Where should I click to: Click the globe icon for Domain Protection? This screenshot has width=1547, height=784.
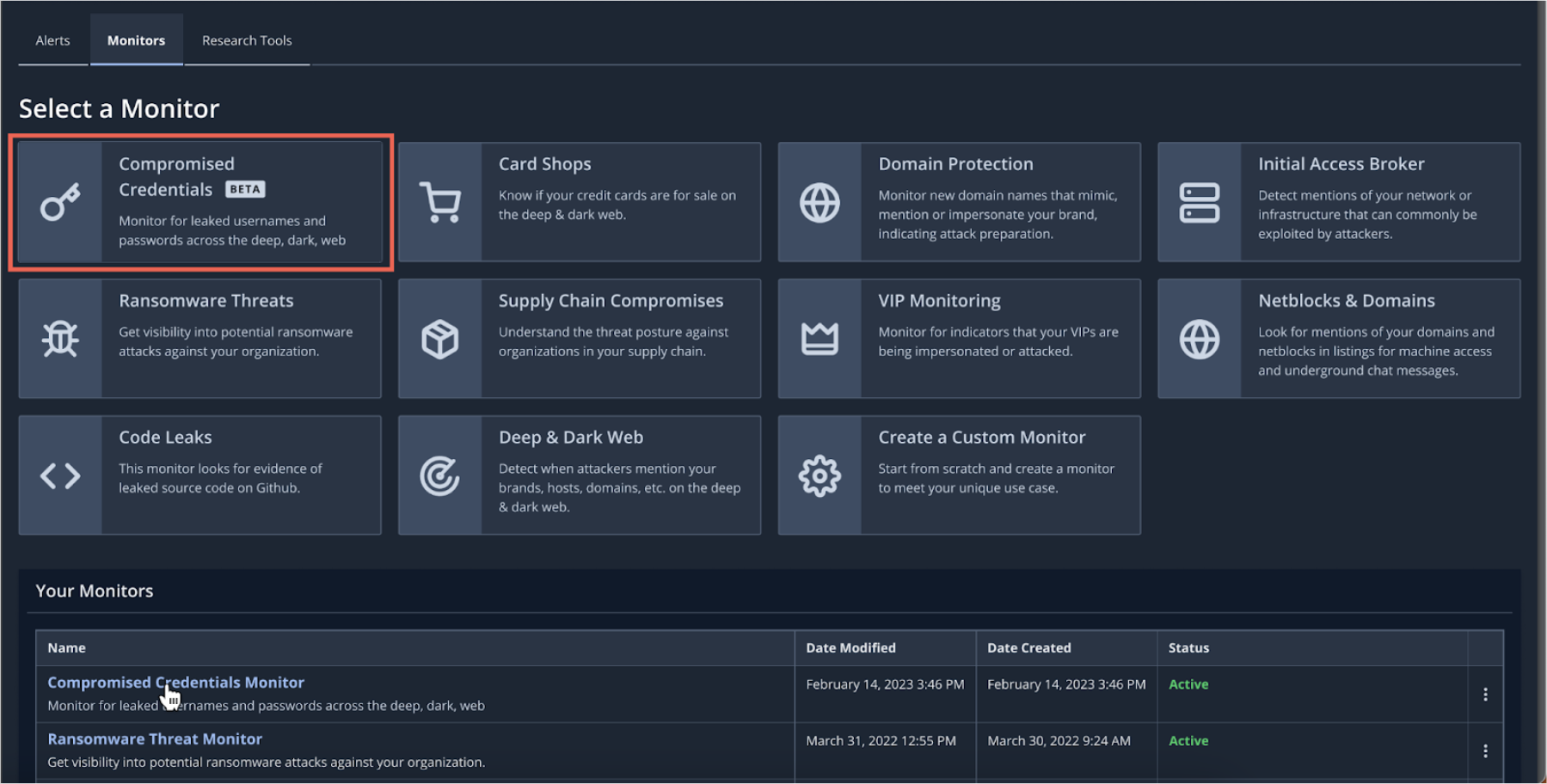point(820,203)
